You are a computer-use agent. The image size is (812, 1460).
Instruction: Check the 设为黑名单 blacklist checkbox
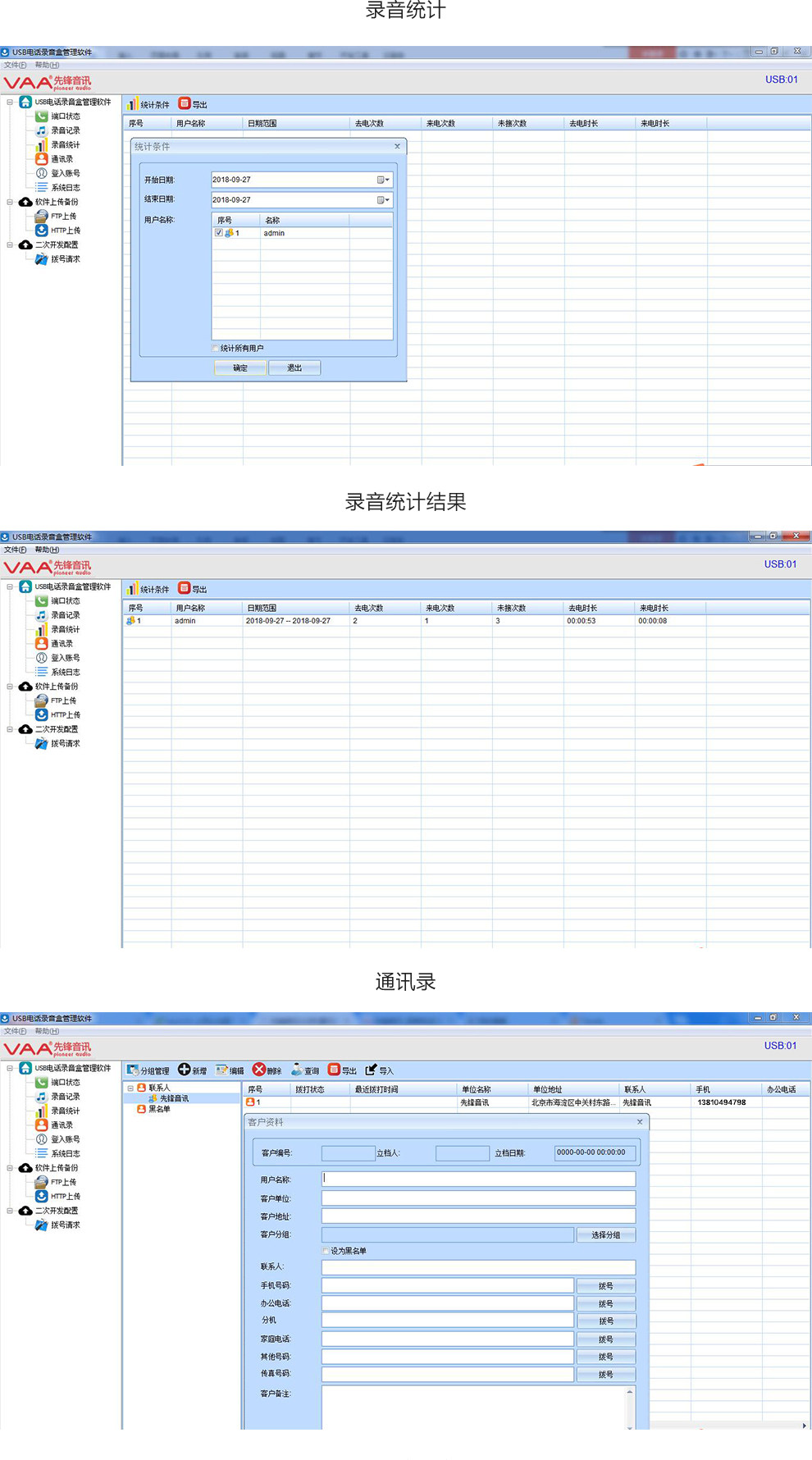click(x=326, y=1251)
